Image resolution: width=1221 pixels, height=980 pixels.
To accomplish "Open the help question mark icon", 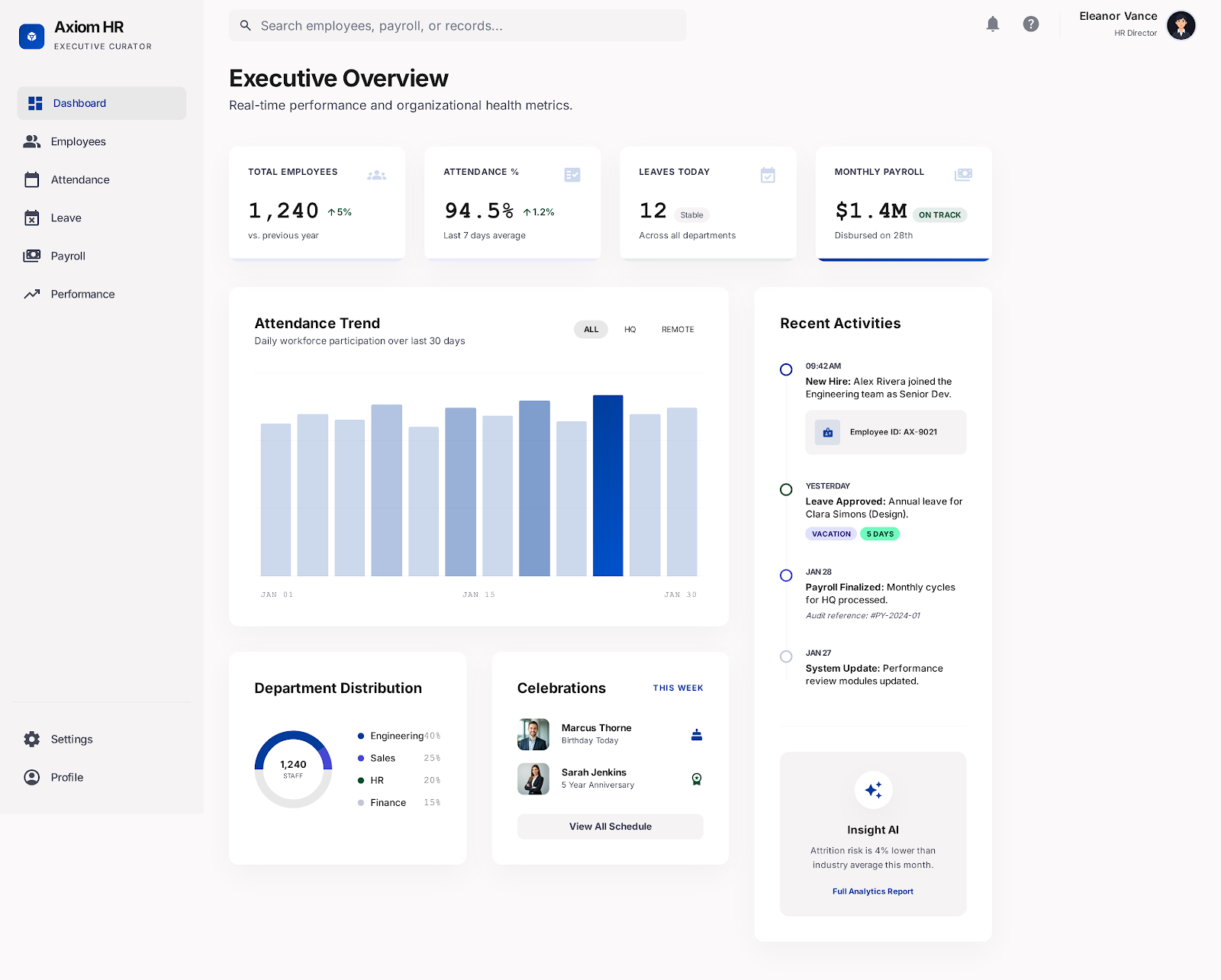I will coord(1031,24).
